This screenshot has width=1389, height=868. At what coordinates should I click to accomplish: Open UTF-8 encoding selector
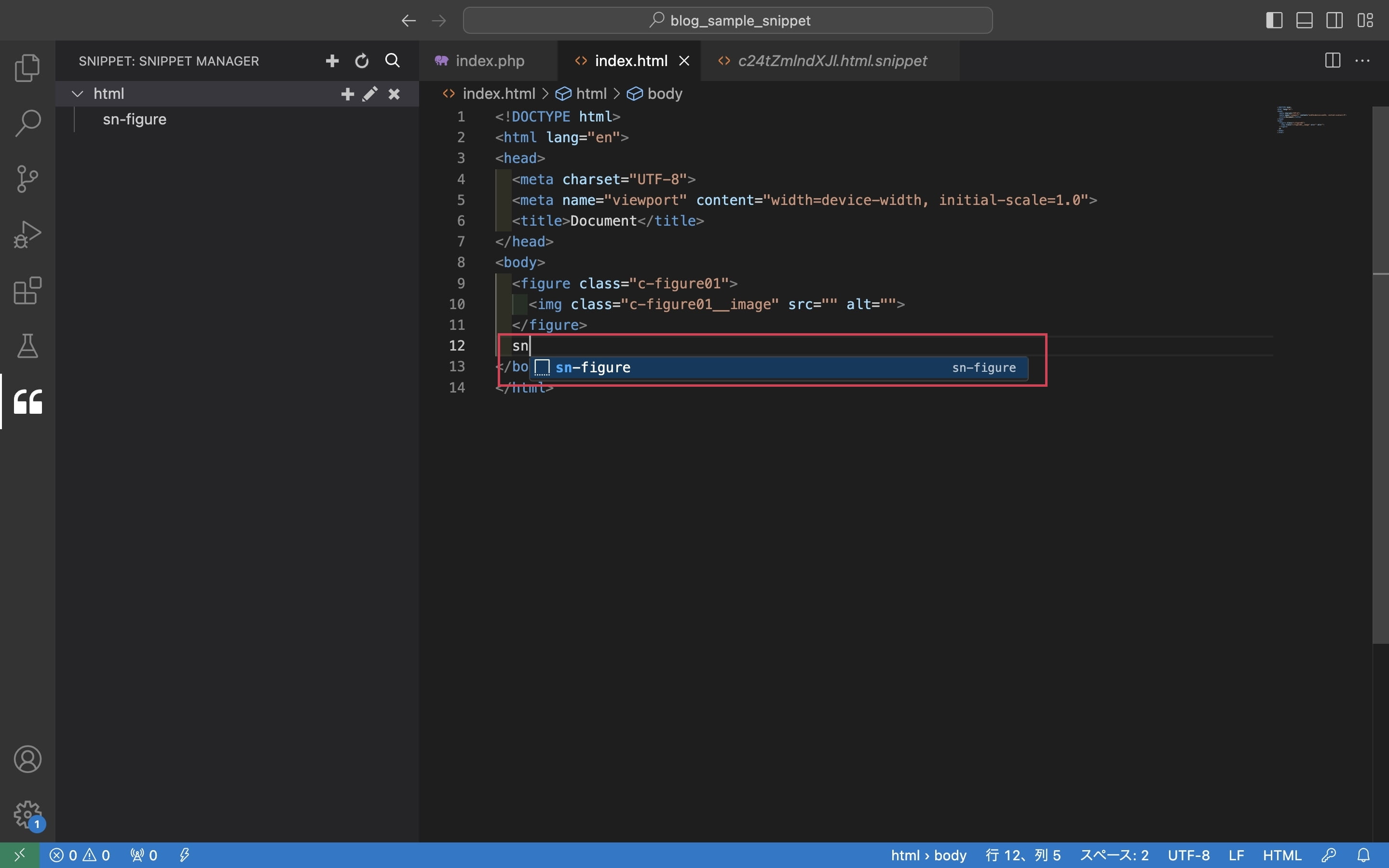point(1188,855)
